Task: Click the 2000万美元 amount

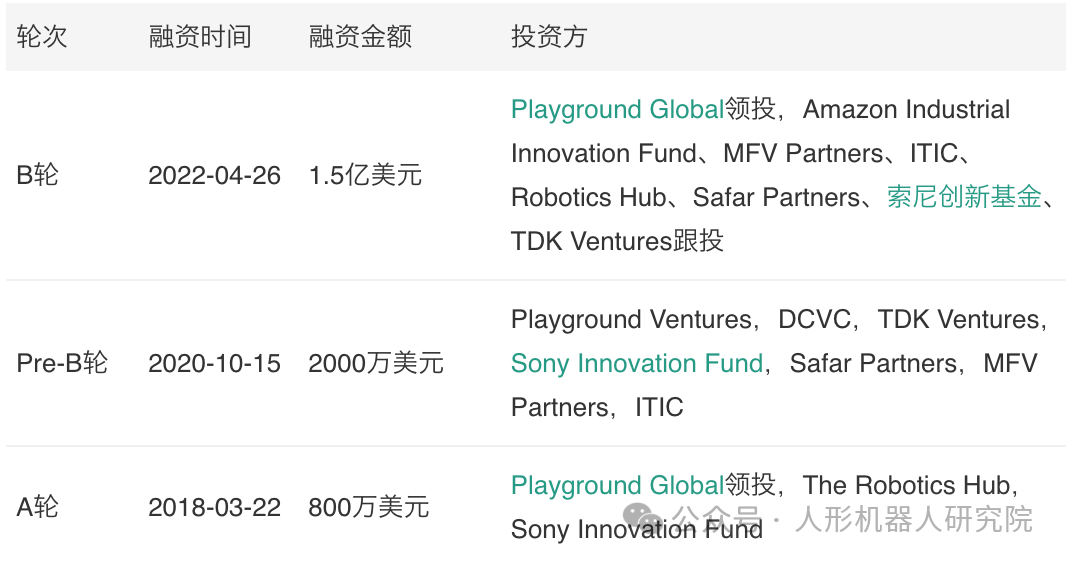Action: tap(376, 363)
